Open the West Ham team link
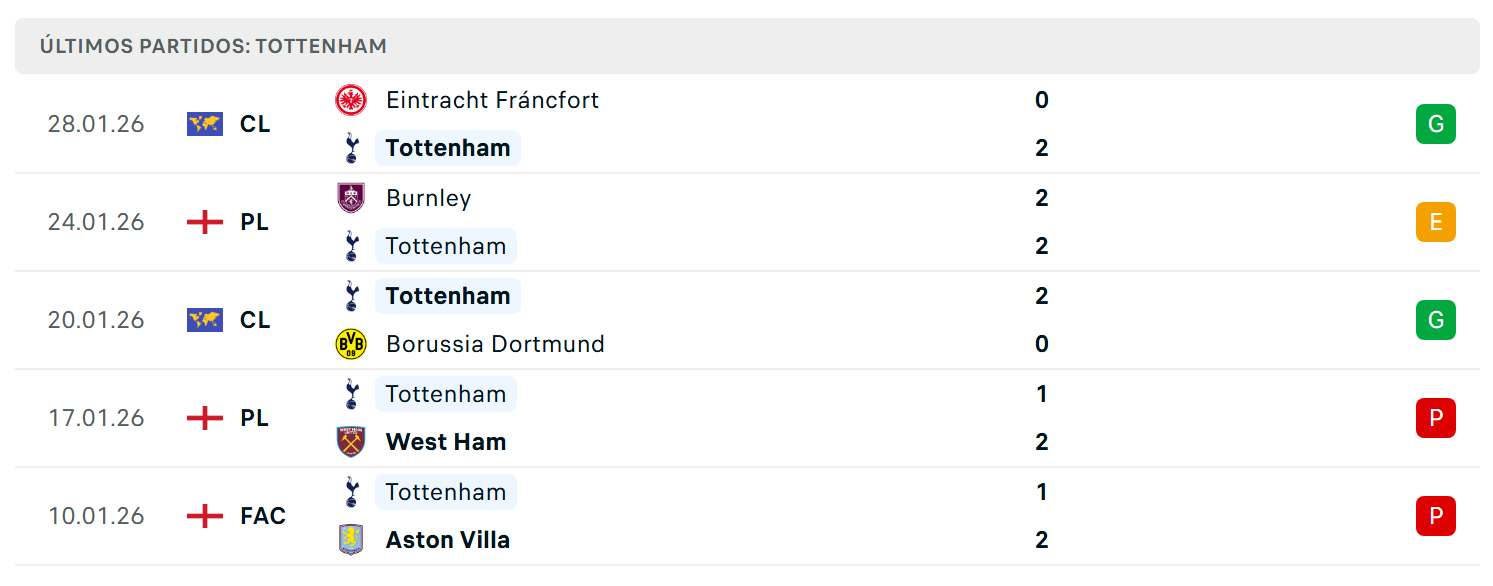Viewport: 1493px width, 586px height. pyautogui.click(x=446, y=442)
